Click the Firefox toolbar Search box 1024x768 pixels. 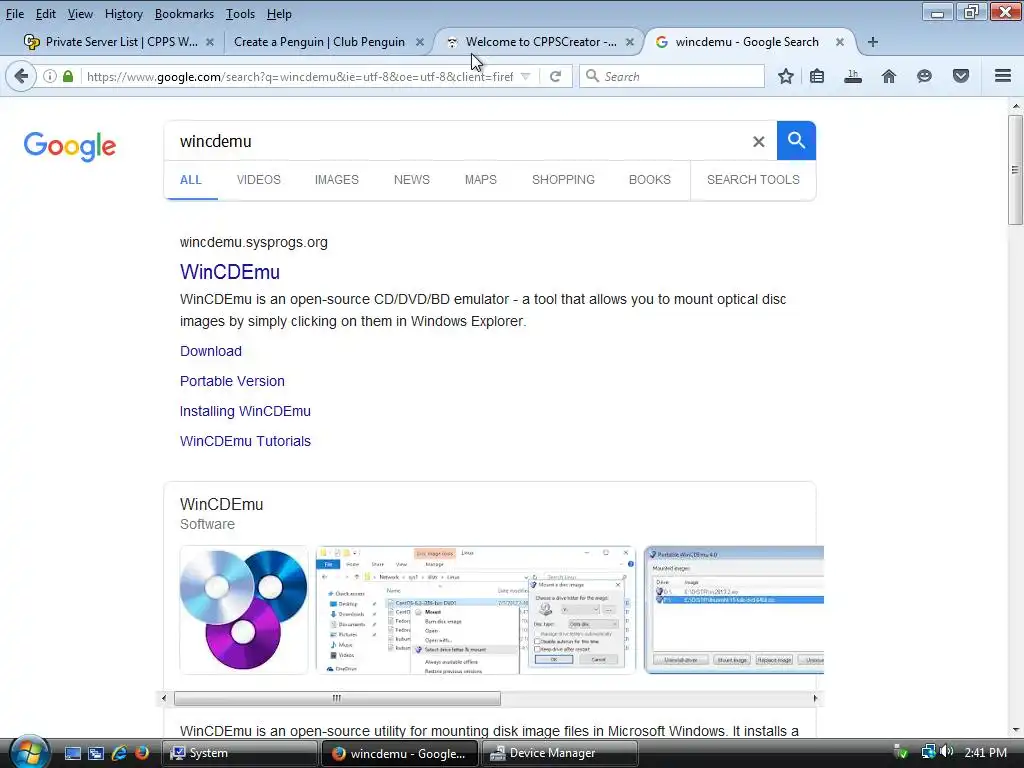pos(672,76)
